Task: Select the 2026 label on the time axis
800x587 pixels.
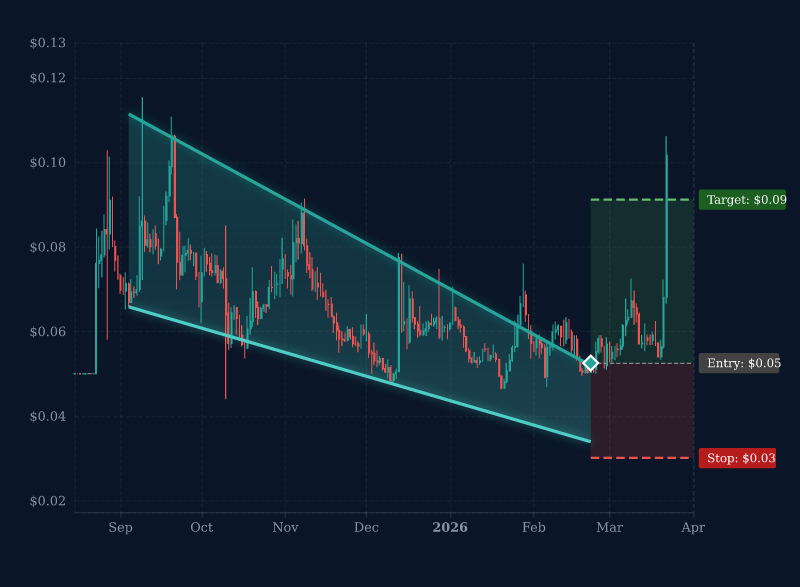Action: 450,527
